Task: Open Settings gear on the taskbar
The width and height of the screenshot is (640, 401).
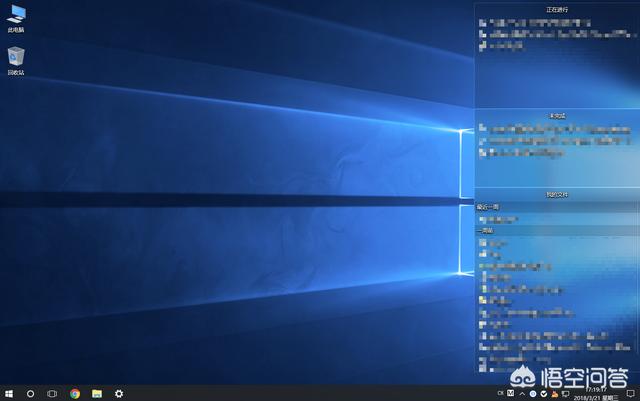Action: tap(119, 394)
